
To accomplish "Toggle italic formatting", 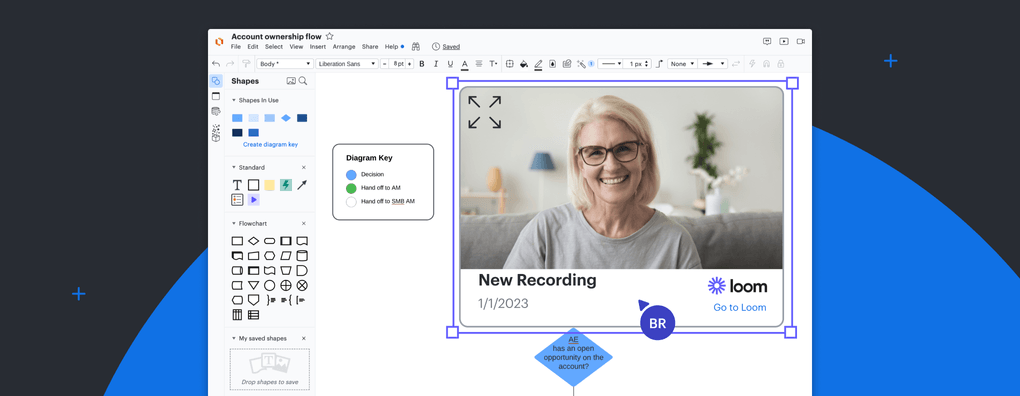I will coord(436,64).
